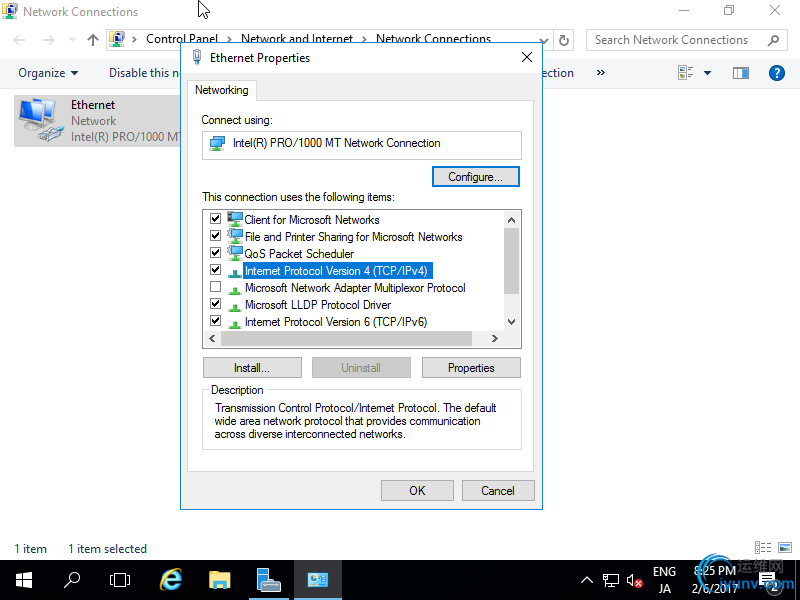Go up one level in Explorer
The width and height of the screenshot is (800, 600).
[x=92, y=40]
